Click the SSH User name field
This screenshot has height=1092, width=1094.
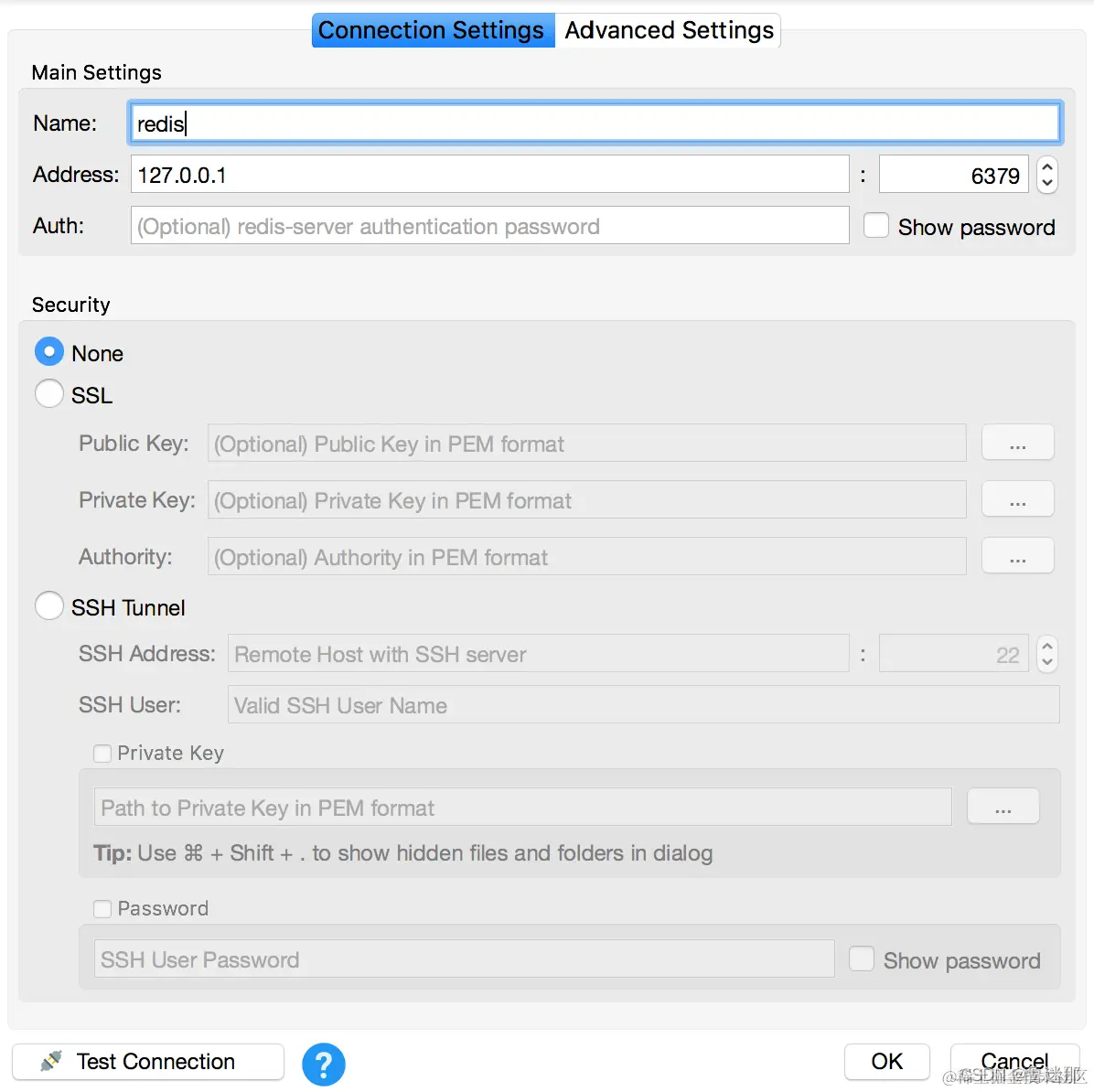[643, 704]
